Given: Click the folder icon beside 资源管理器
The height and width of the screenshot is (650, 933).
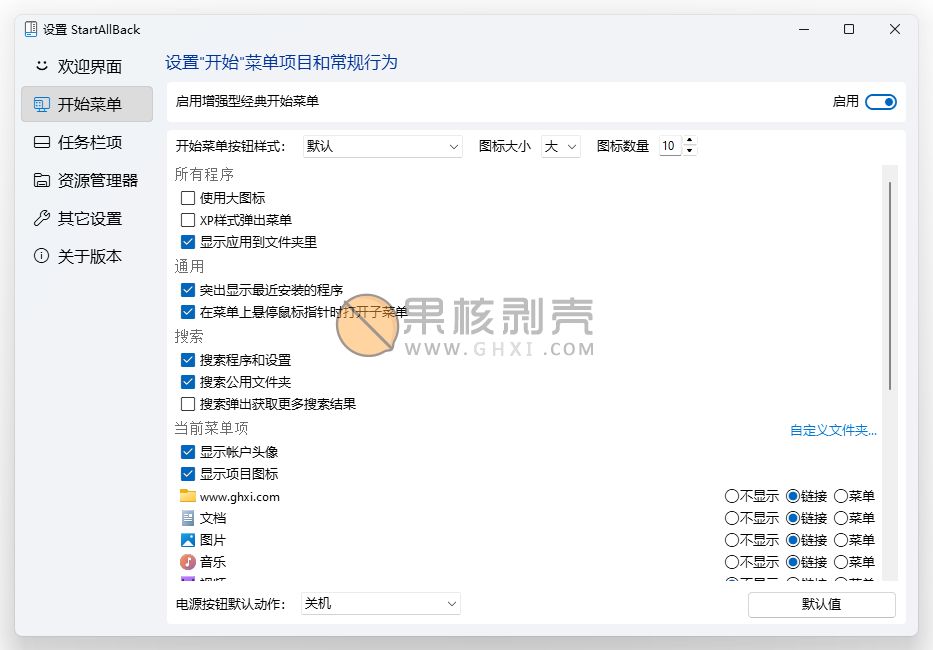Looking at the screenshot, I should pyautogui.click(x=42, y=180).
